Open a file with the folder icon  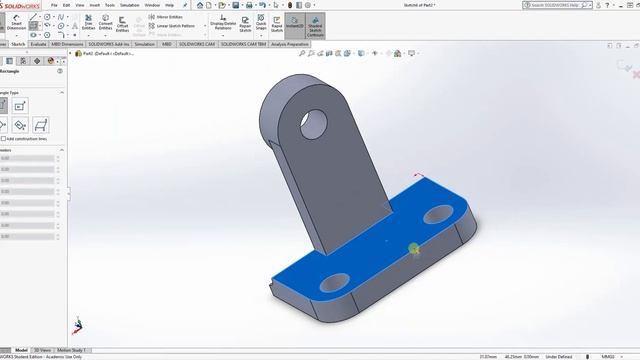pos(222,5)
